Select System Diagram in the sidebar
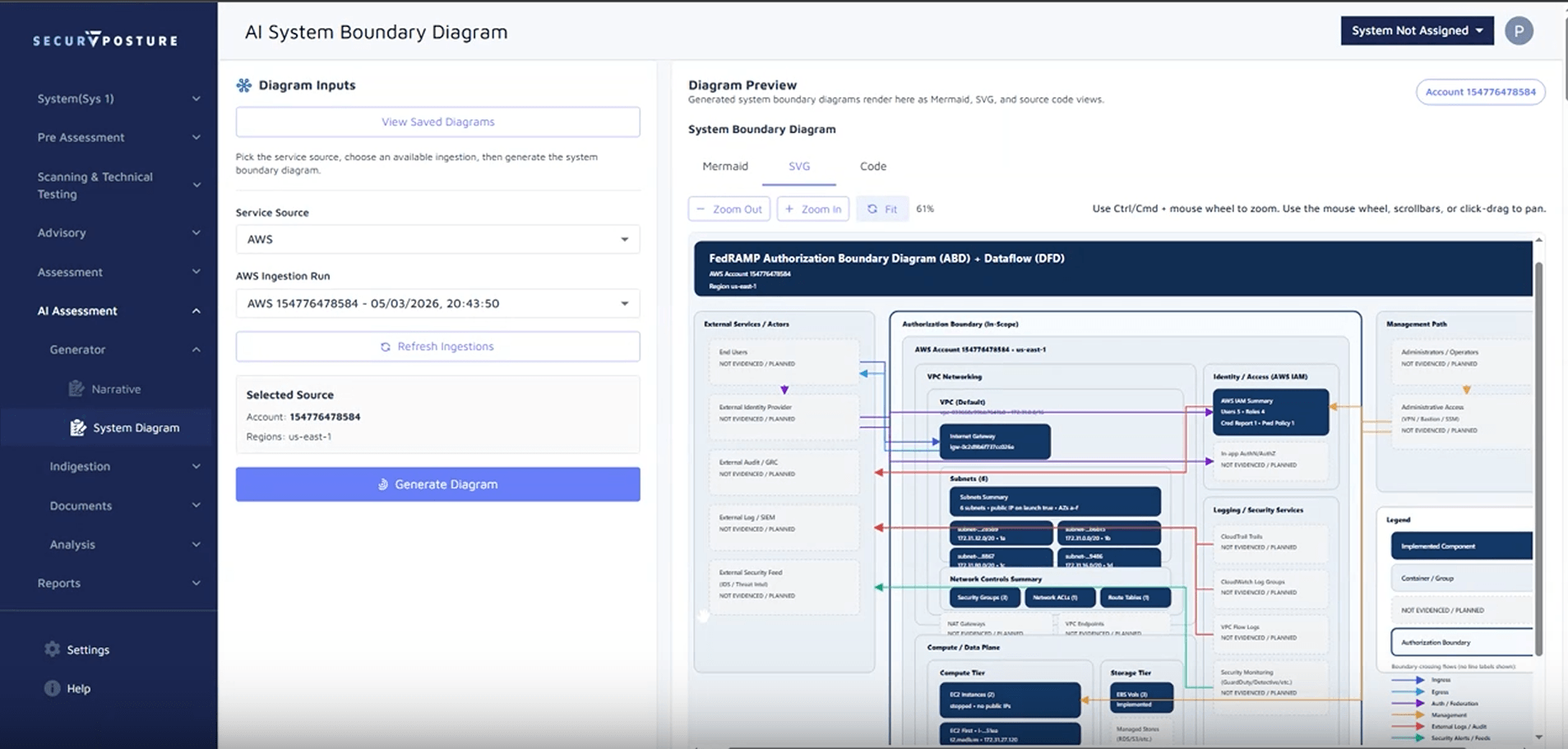 click(x=136, y=428)
